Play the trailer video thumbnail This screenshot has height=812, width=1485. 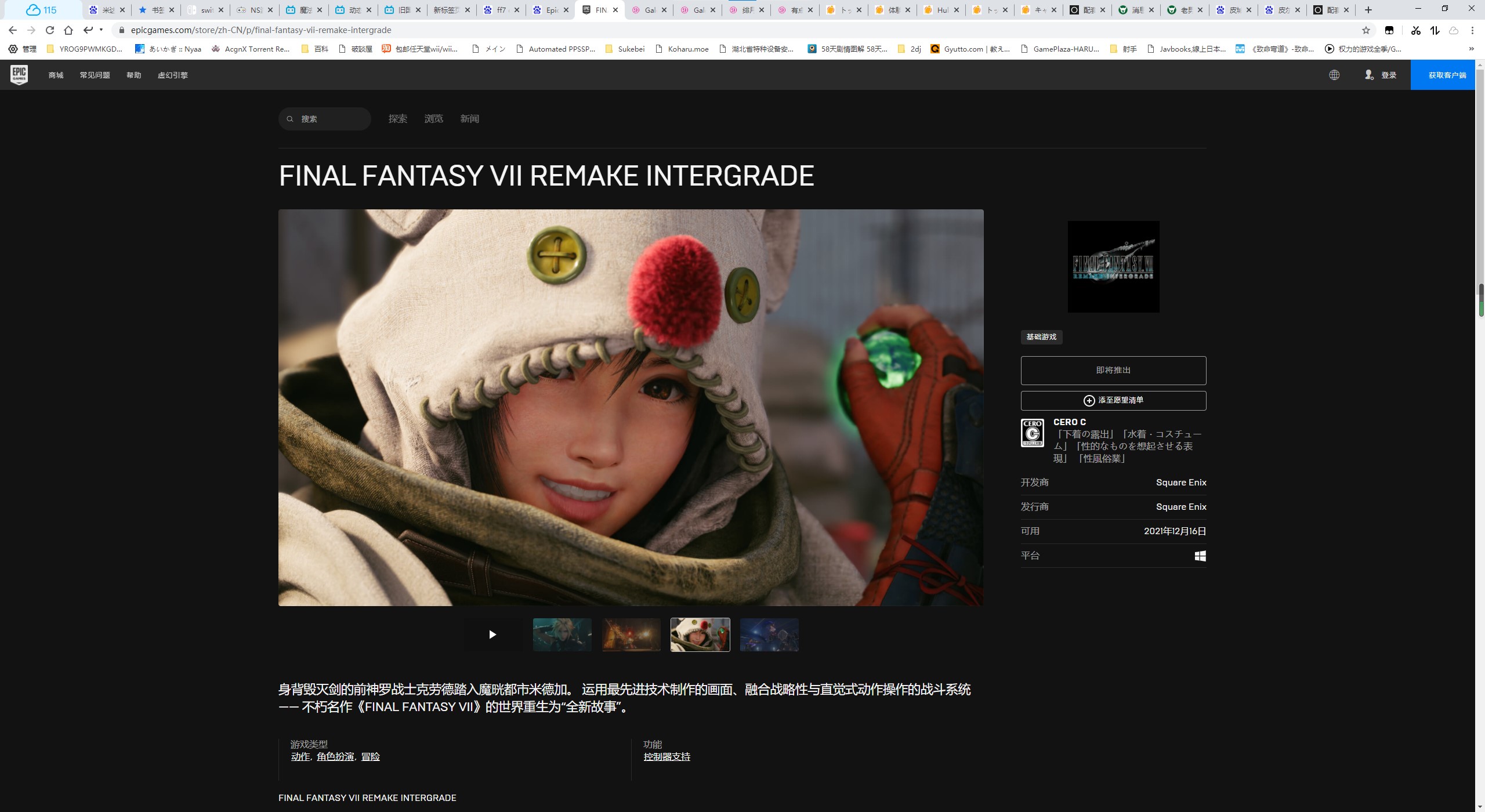(492, 635)
